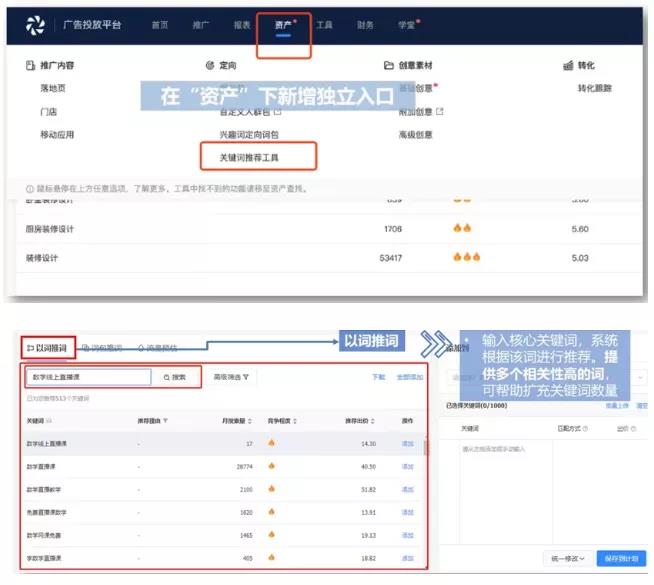Open the 推荐理由 column filter
Image resolution: width=654 pixels, height=585 pixels.
tap(165, 421)
